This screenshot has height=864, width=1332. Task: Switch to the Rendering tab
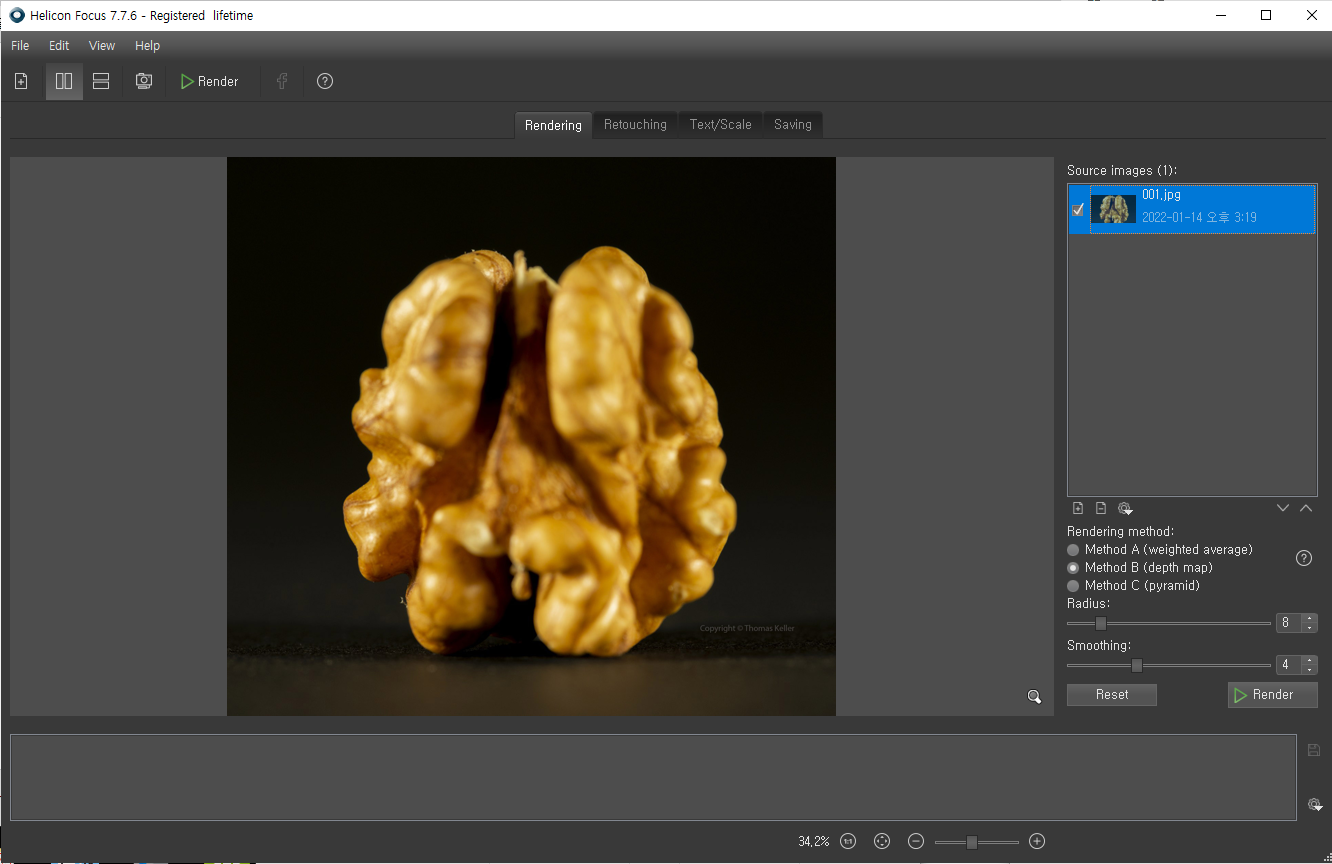(553, 125)
